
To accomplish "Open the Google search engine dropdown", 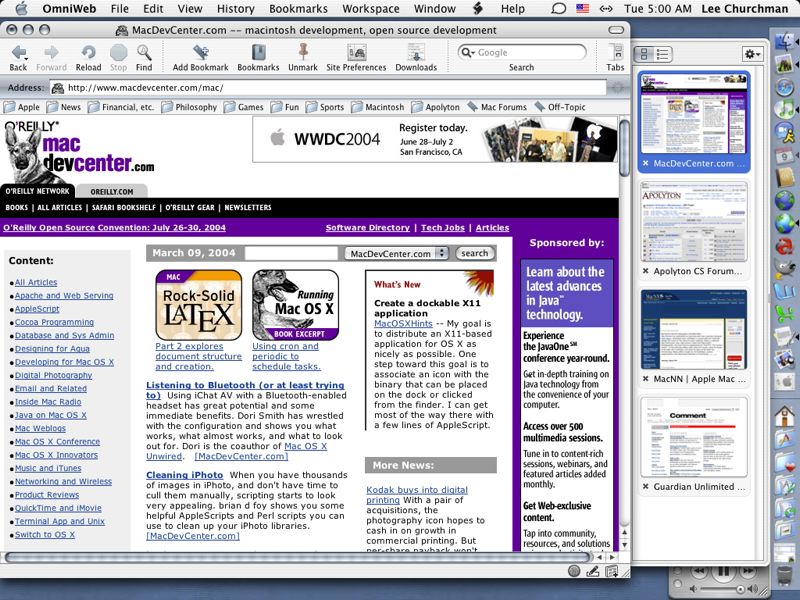I will pos(468,52).
